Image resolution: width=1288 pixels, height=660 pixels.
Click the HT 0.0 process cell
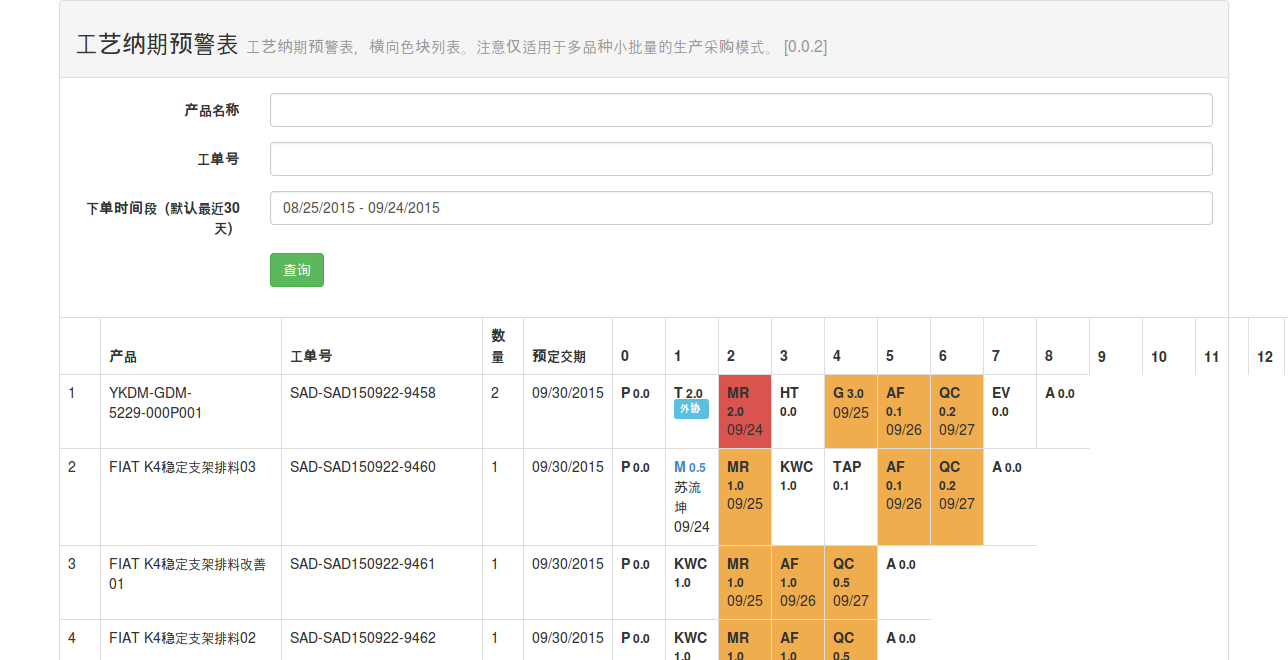pos(789,401)
